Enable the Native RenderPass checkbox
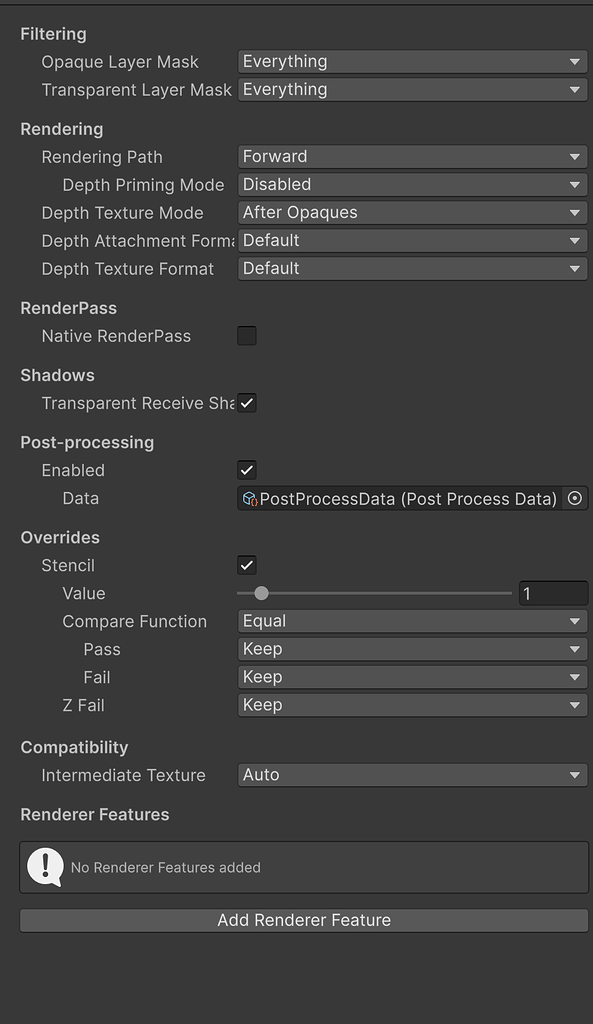593x1024 pixels. pos(246,336)
